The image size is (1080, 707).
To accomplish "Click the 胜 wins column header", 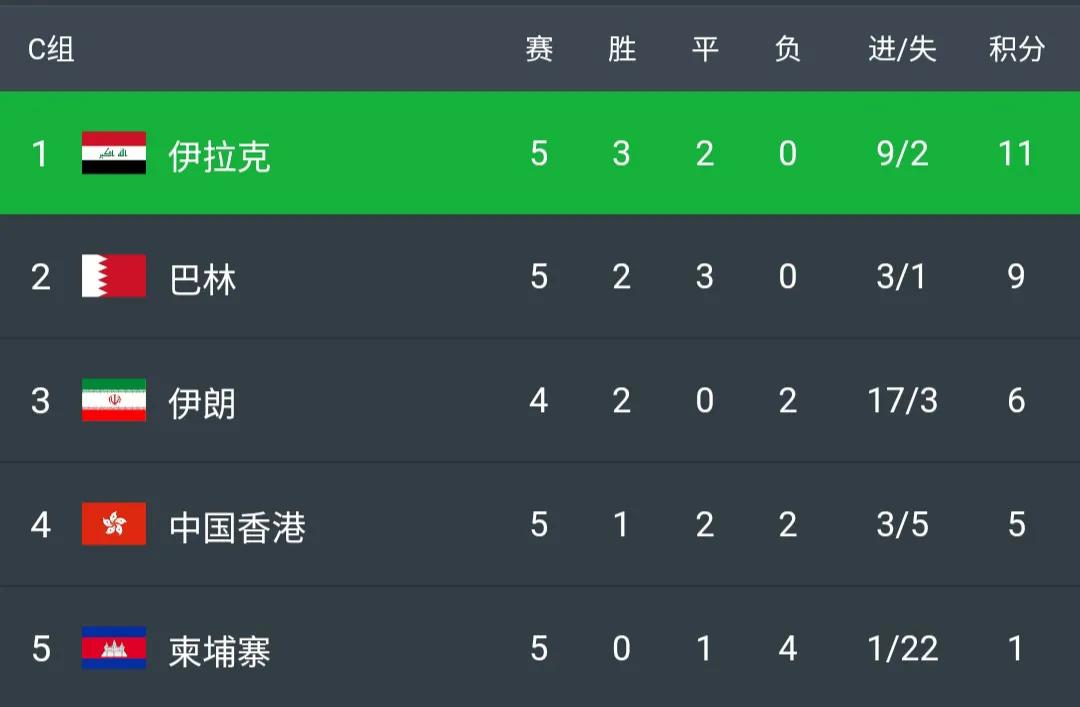I will pos(622,49).
